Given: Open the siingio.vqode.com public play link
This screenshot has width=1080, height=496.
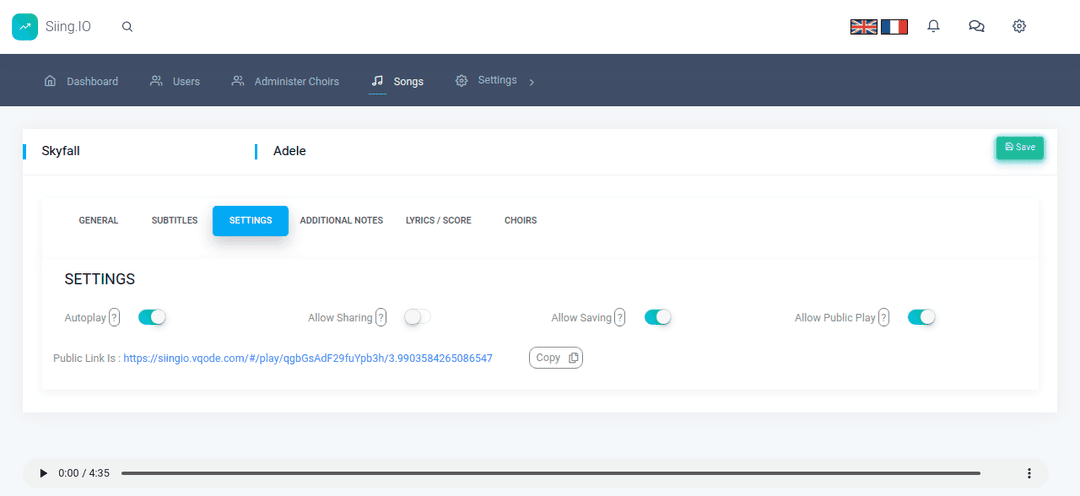Looking at the screenshot, I should (x=308, y=358).
